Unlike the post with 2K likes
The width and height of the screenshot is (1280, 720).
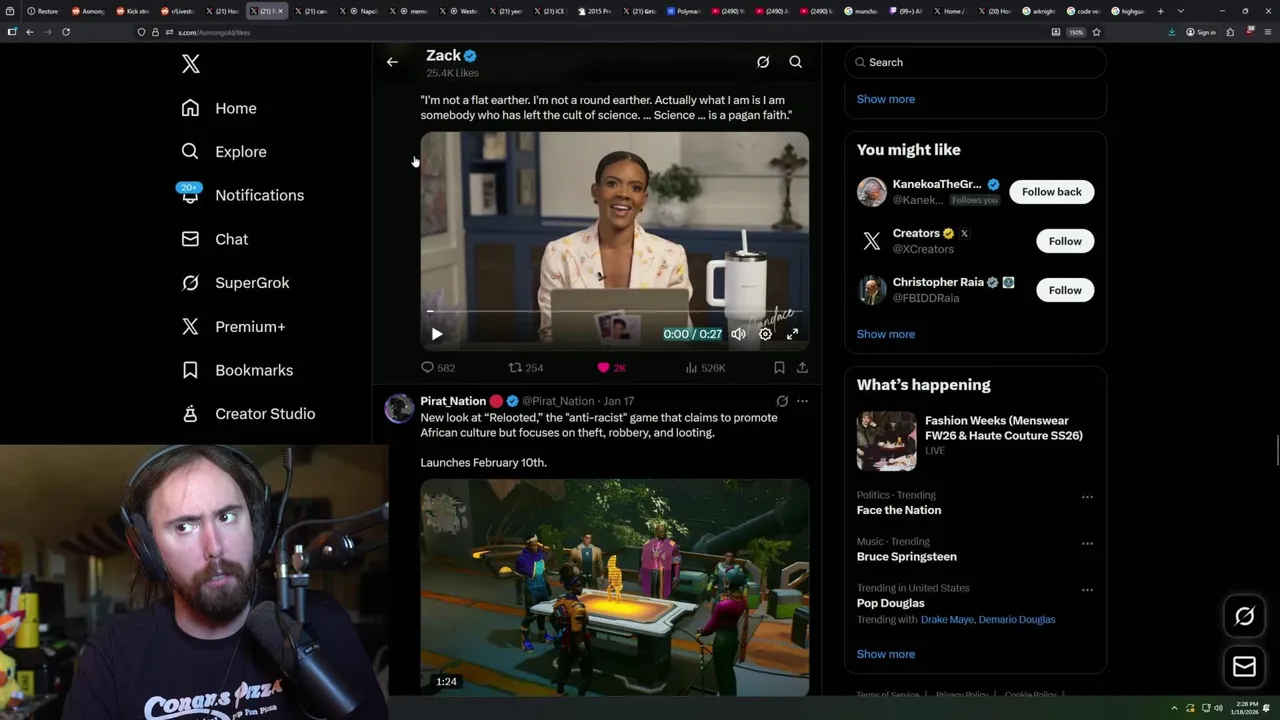click(611, 368)
